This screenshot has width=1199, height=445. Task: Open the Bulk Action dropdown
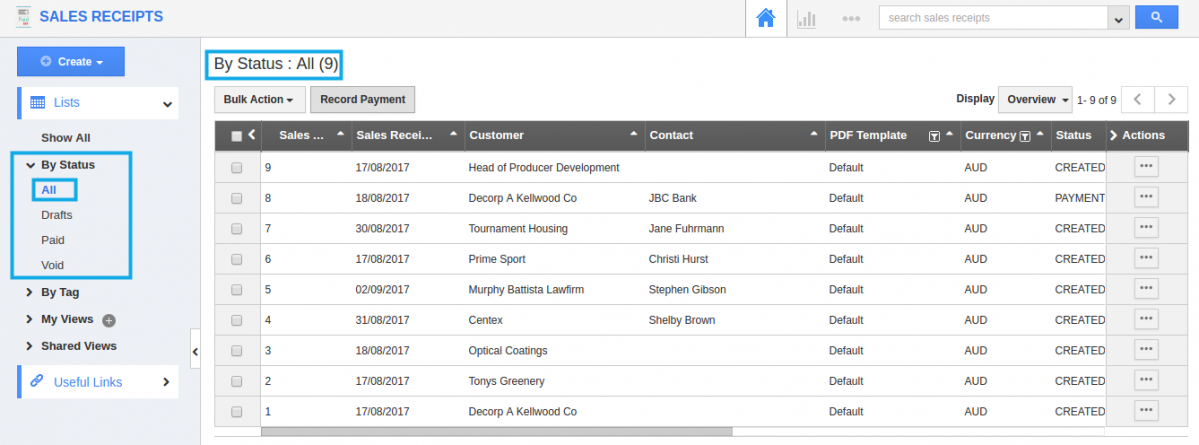coord(258,100)
